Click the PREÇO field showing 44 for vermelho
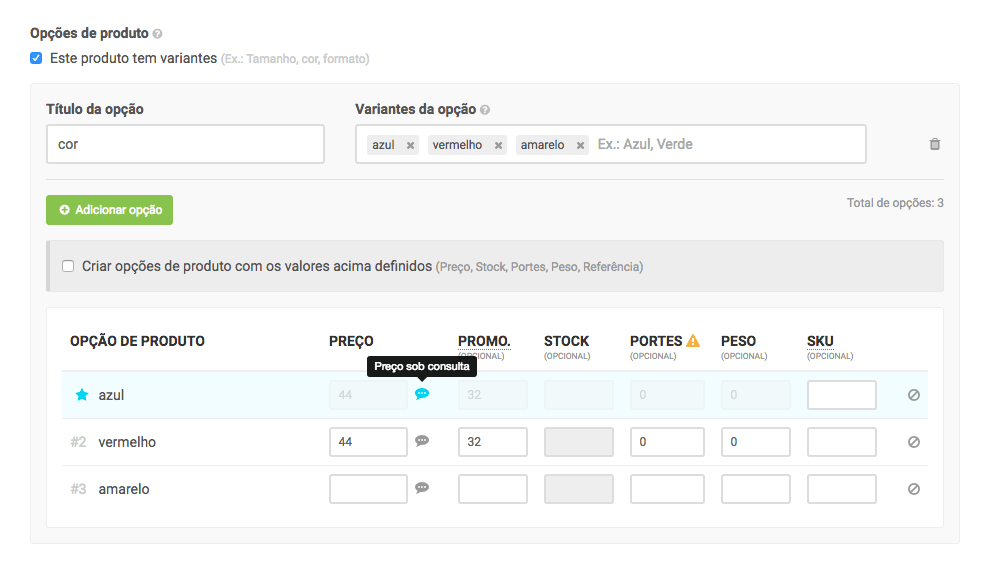This screenshot has height=576, width=990. [x=368, y=441]
